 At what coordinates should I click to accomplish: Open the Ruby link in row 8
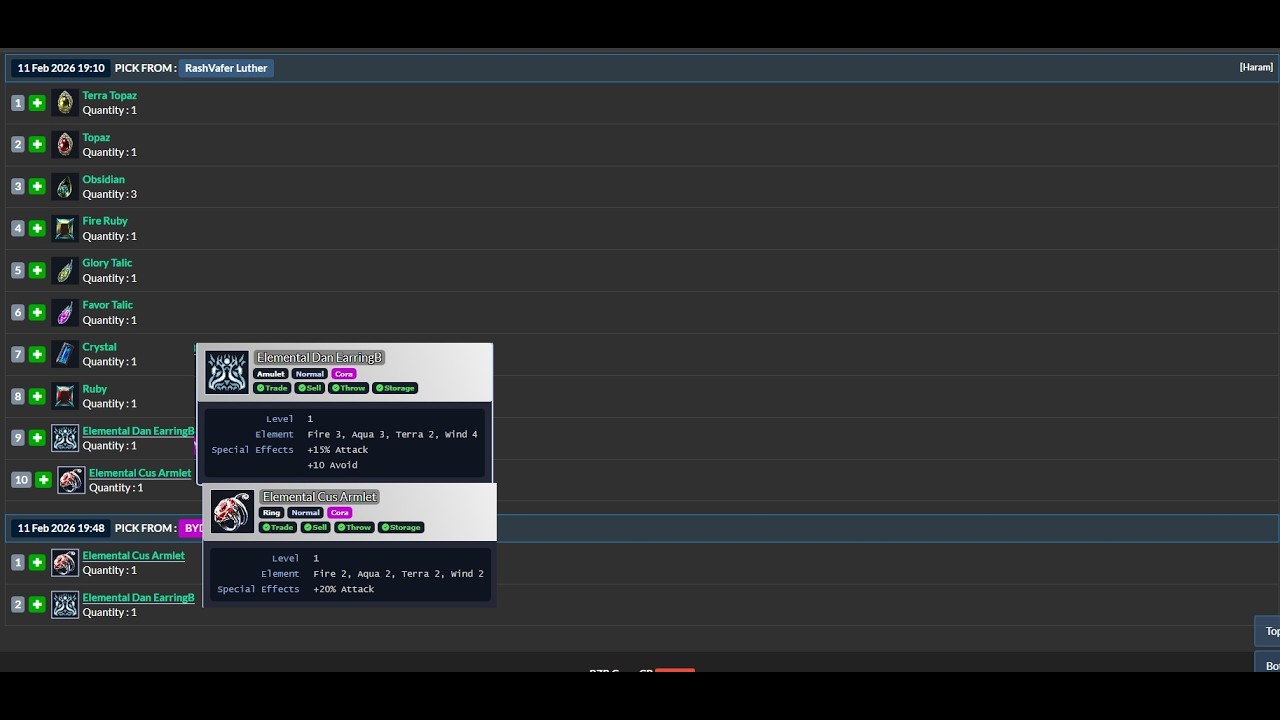pyautogui.click(x=94, y=389)
